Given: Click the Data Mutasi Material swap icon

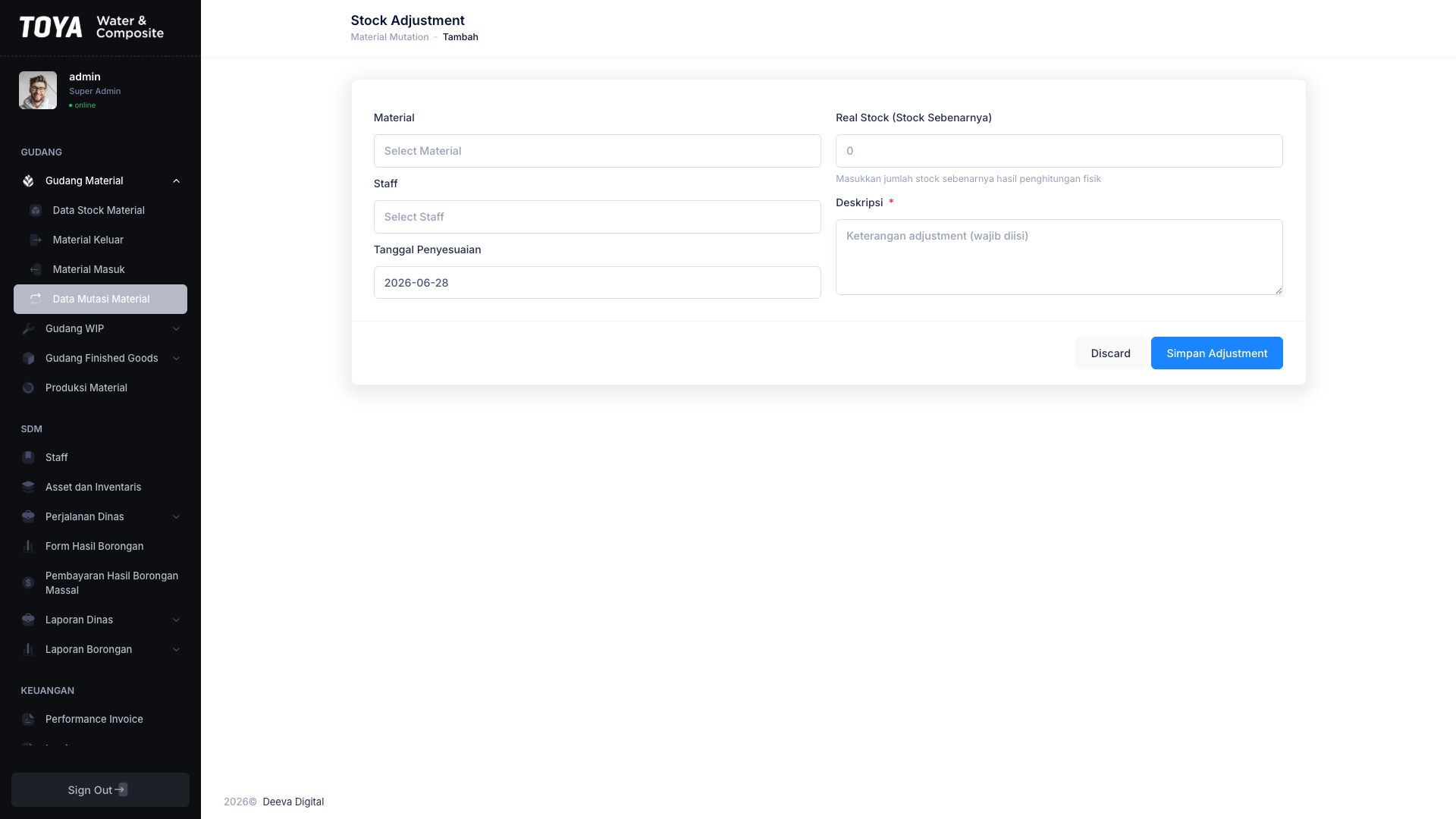Looking at the screenshot, I should (x=36, y=300).
